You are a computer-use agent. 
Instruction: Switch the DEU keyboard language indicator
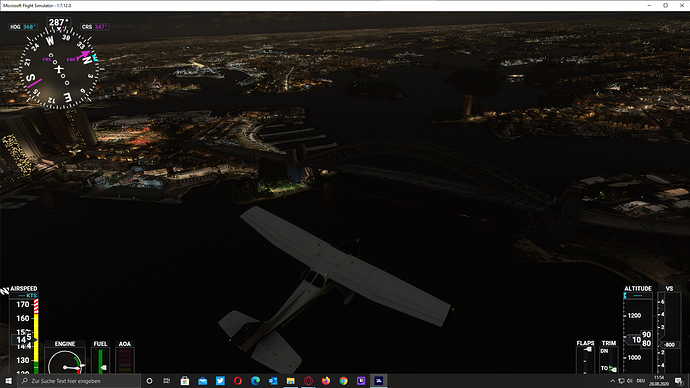pyautogui.click(x=640, y=381)
